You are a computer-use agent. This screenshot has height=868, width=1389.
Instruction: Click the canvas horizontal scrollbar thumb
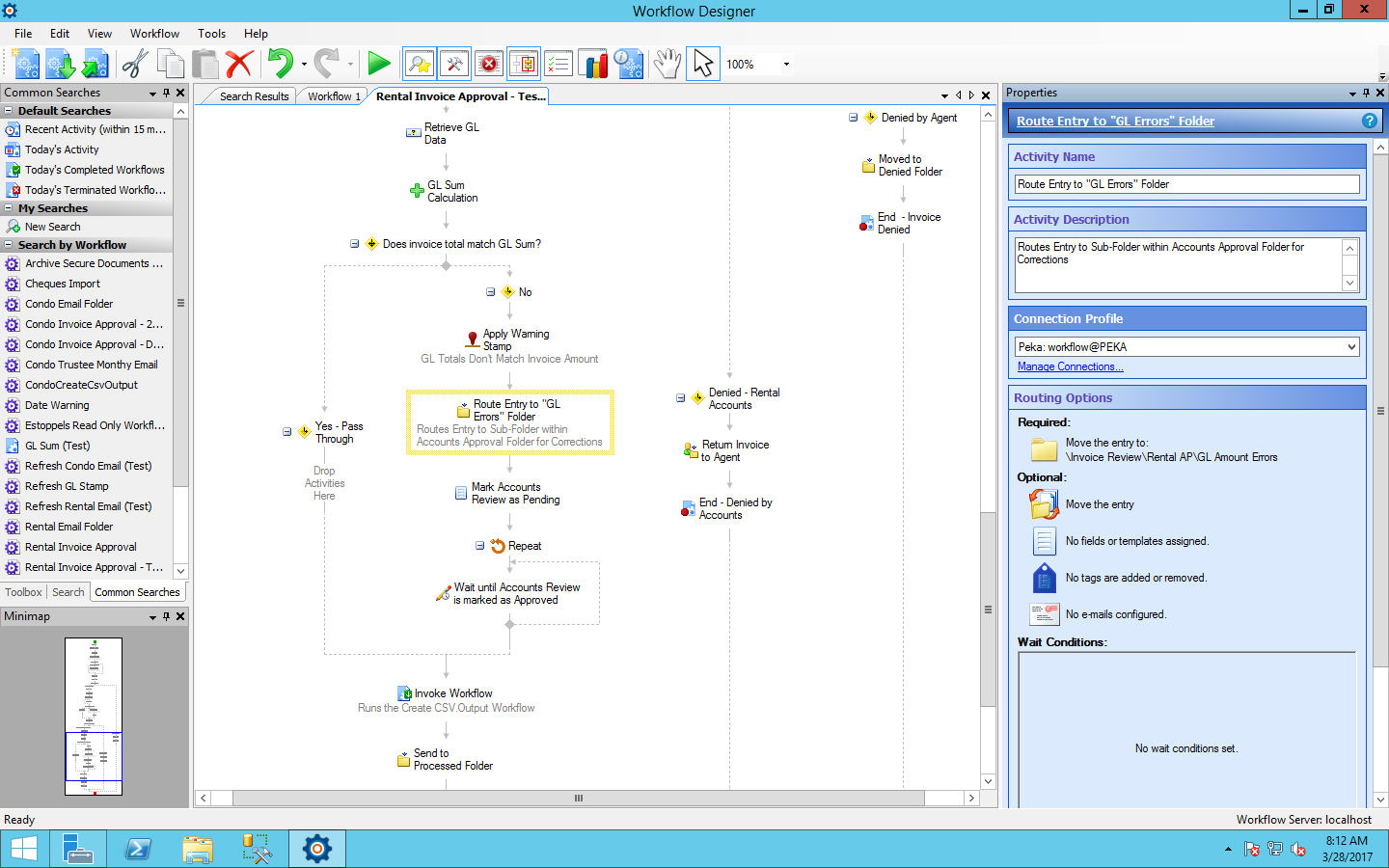tap(579, 799)
